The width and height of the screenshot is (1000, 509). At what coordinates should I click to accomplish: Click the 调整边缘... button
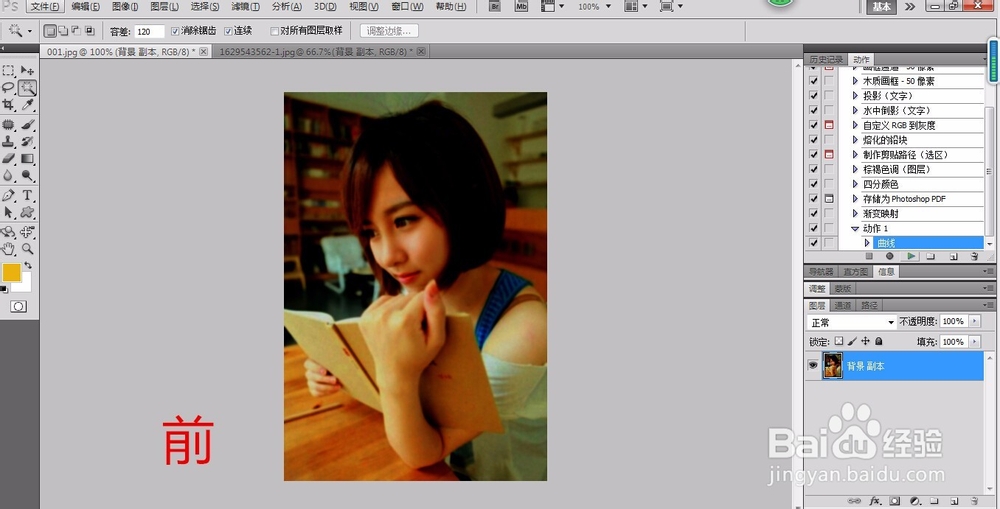point(389,31)
